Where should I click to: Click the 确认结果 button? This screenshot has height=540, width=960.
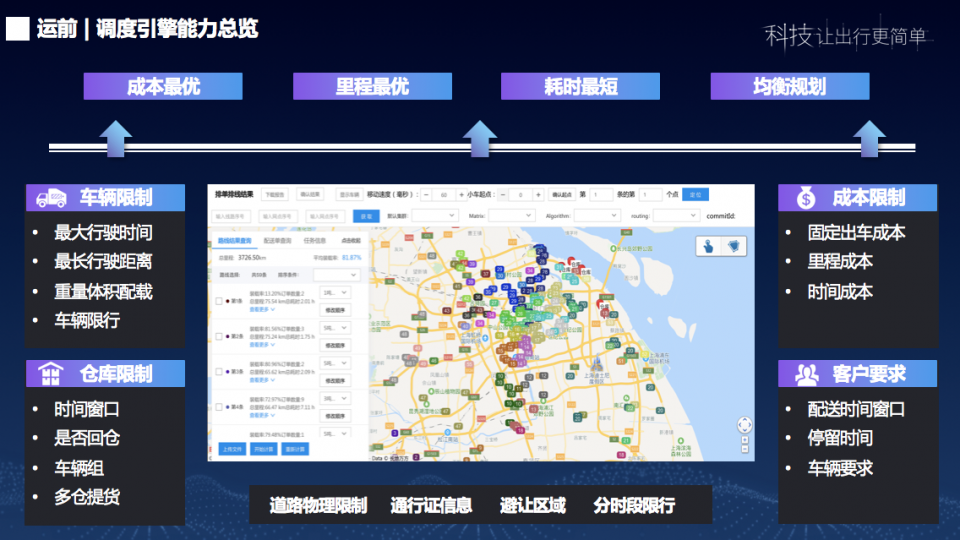coord(310,195)
